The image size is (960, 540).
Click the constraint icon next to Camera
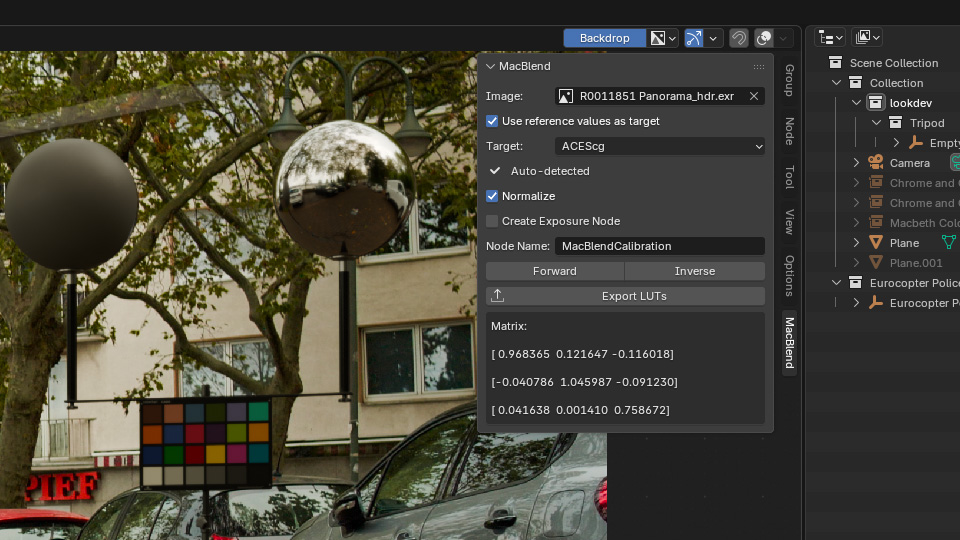954,163
